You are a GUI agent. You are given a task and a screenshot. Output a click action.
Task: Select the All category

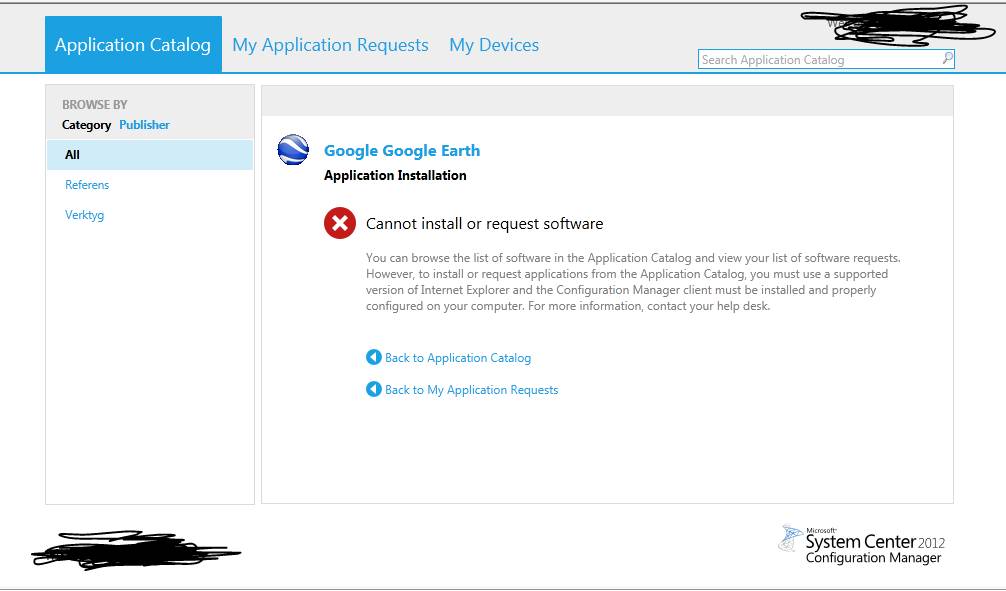(149, 155)
